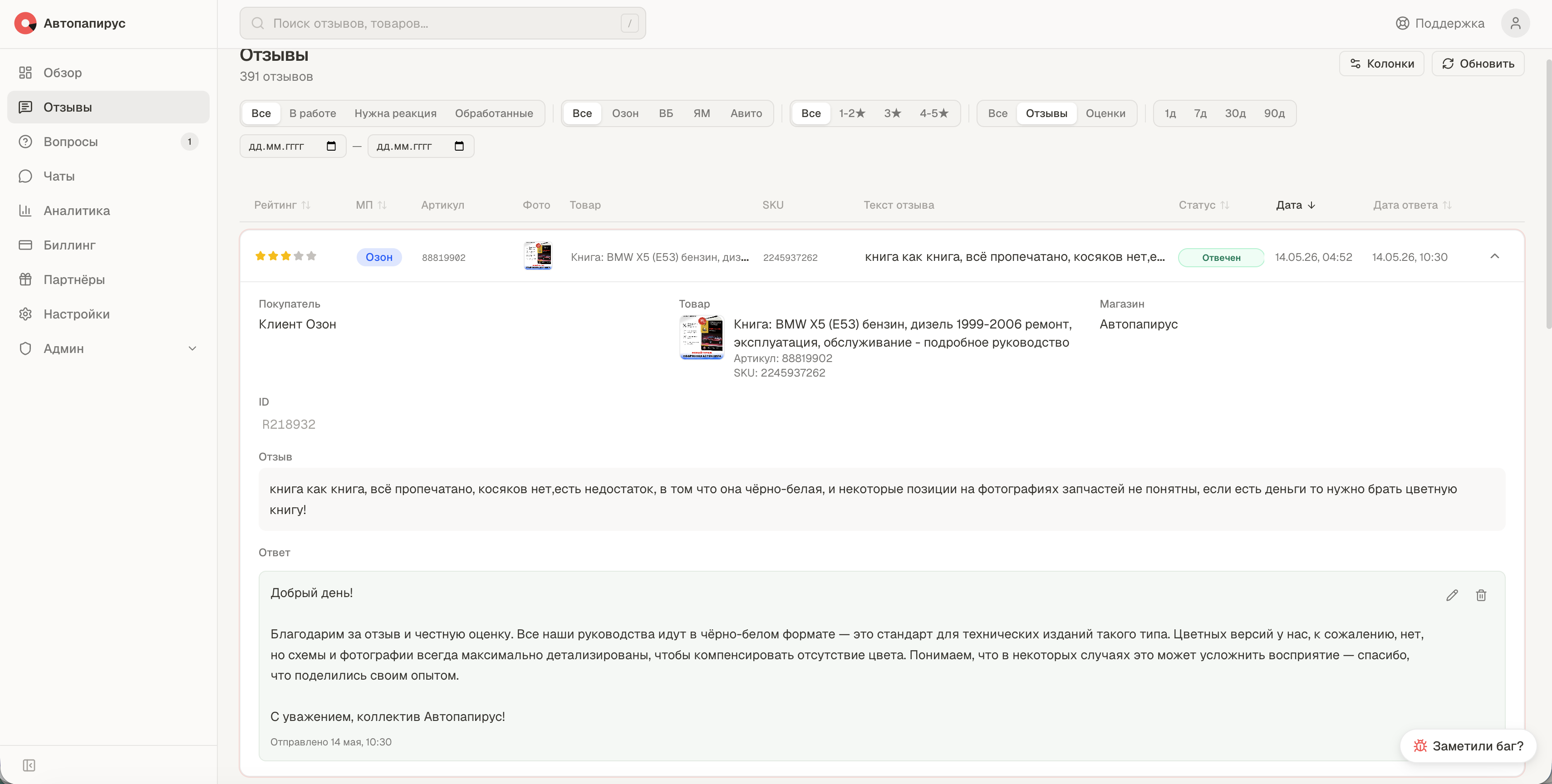Open start date calendar picker icon

point(331,146)
